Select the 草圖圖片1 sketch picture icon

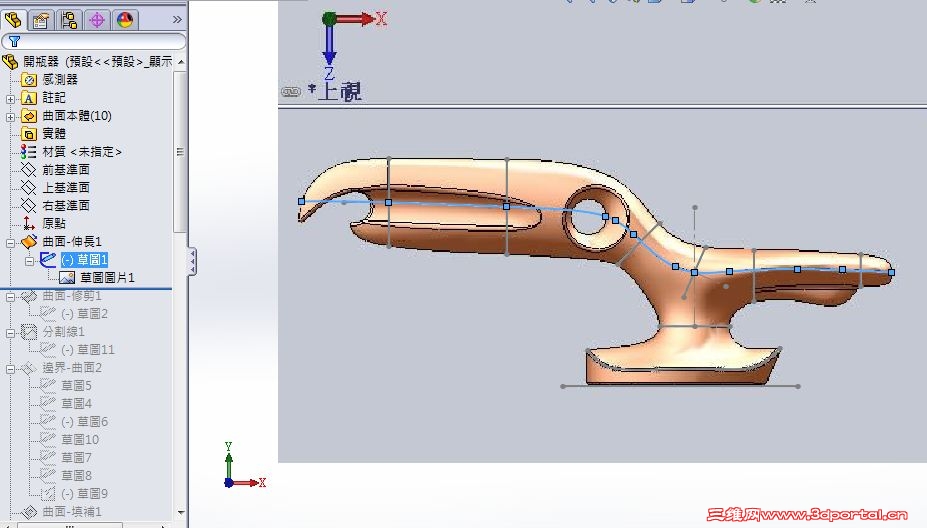tap(66, 277)
